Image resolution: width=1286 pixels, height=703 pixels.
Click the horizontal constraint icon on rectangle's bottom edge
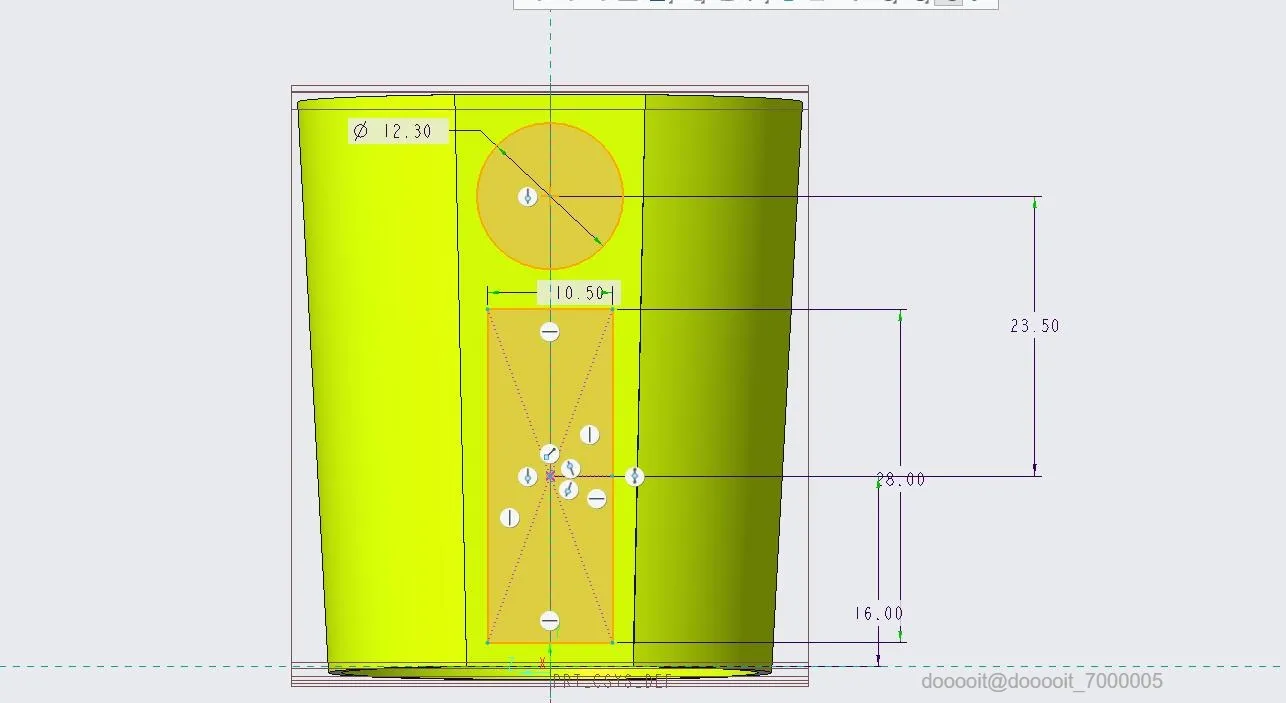(549, 621)
